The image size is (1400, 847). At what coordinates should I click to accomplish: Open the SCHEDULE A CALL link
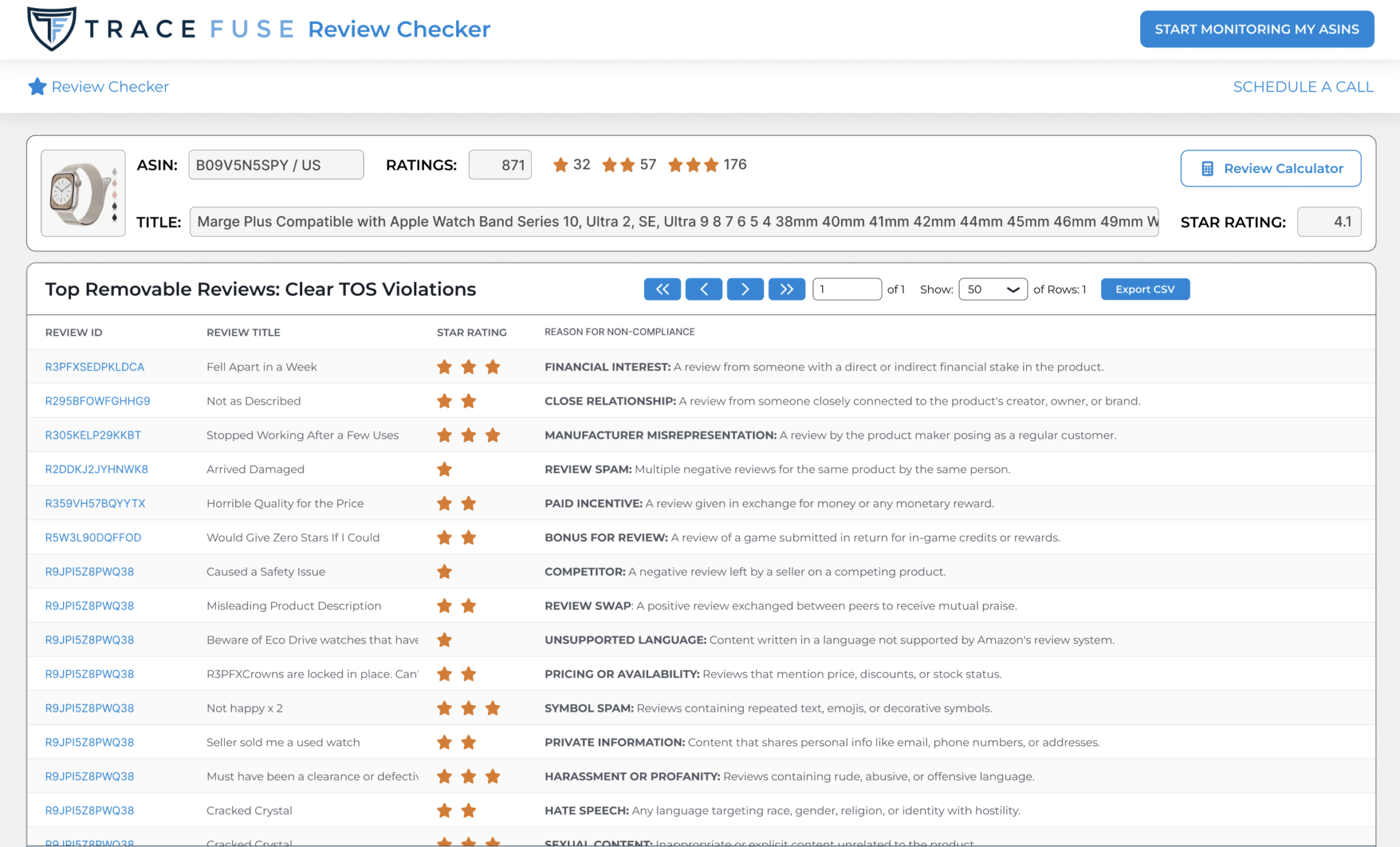(1303, 87)
